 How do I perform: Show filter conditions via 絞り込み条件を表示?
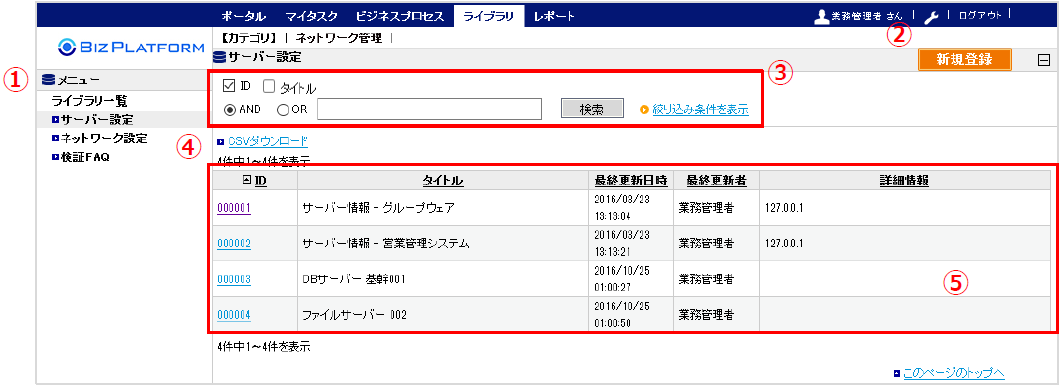pyautogui.click(x=700, y=109)
